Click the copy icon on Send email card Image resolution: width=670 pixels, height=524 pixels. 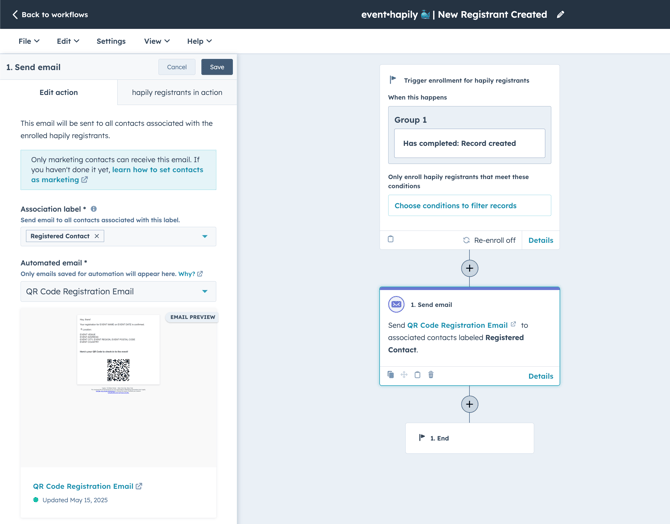coord(391,375)
